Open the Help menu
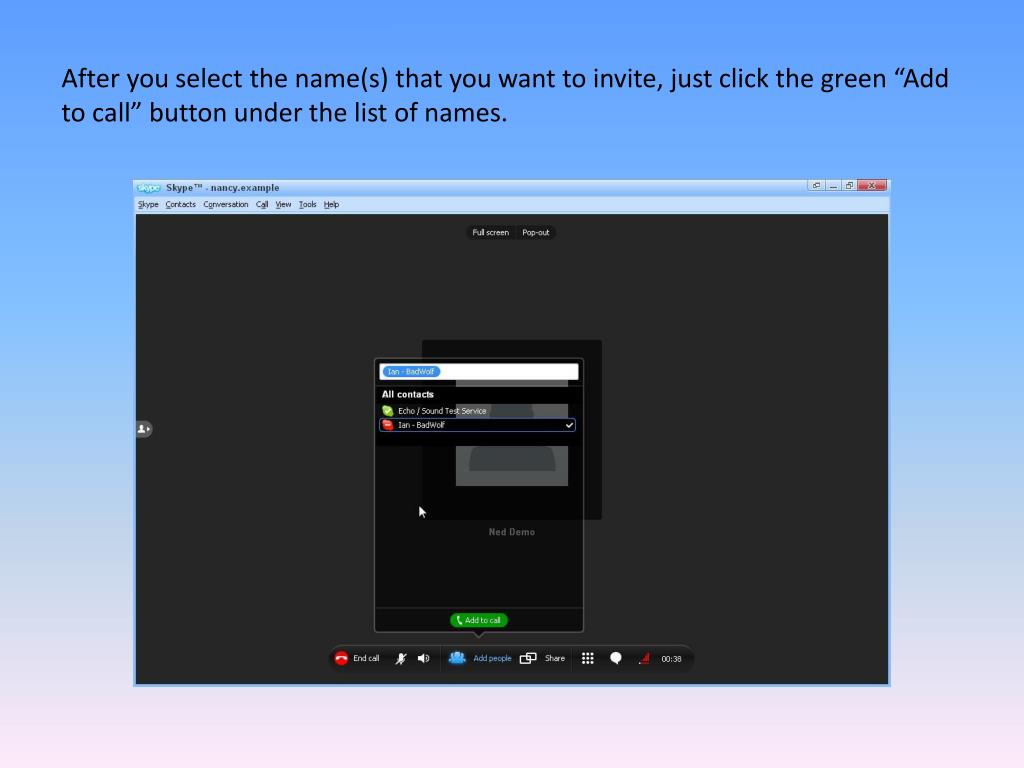 [331, 204]
